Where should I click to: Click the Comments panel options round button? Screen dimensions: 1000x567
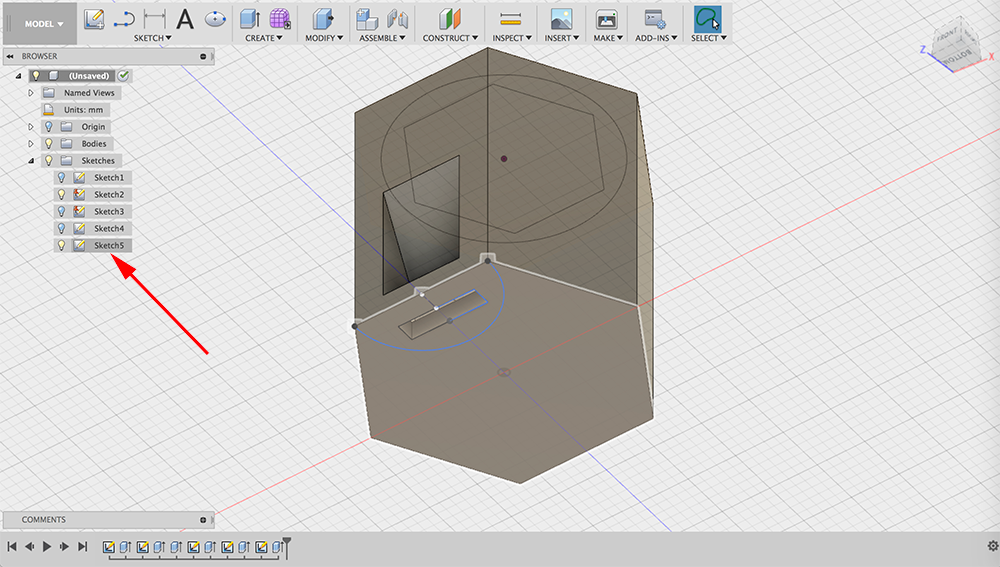pyautogui.click(x=203, y=520)
